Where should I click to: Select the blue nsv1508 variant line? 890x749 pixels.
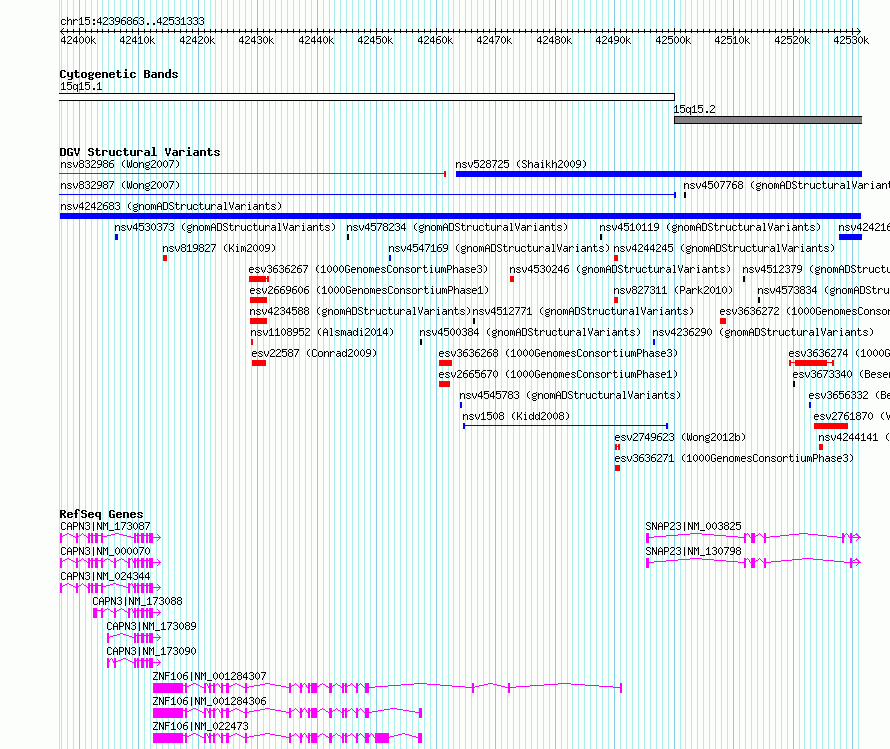click(x=565, y=426)
